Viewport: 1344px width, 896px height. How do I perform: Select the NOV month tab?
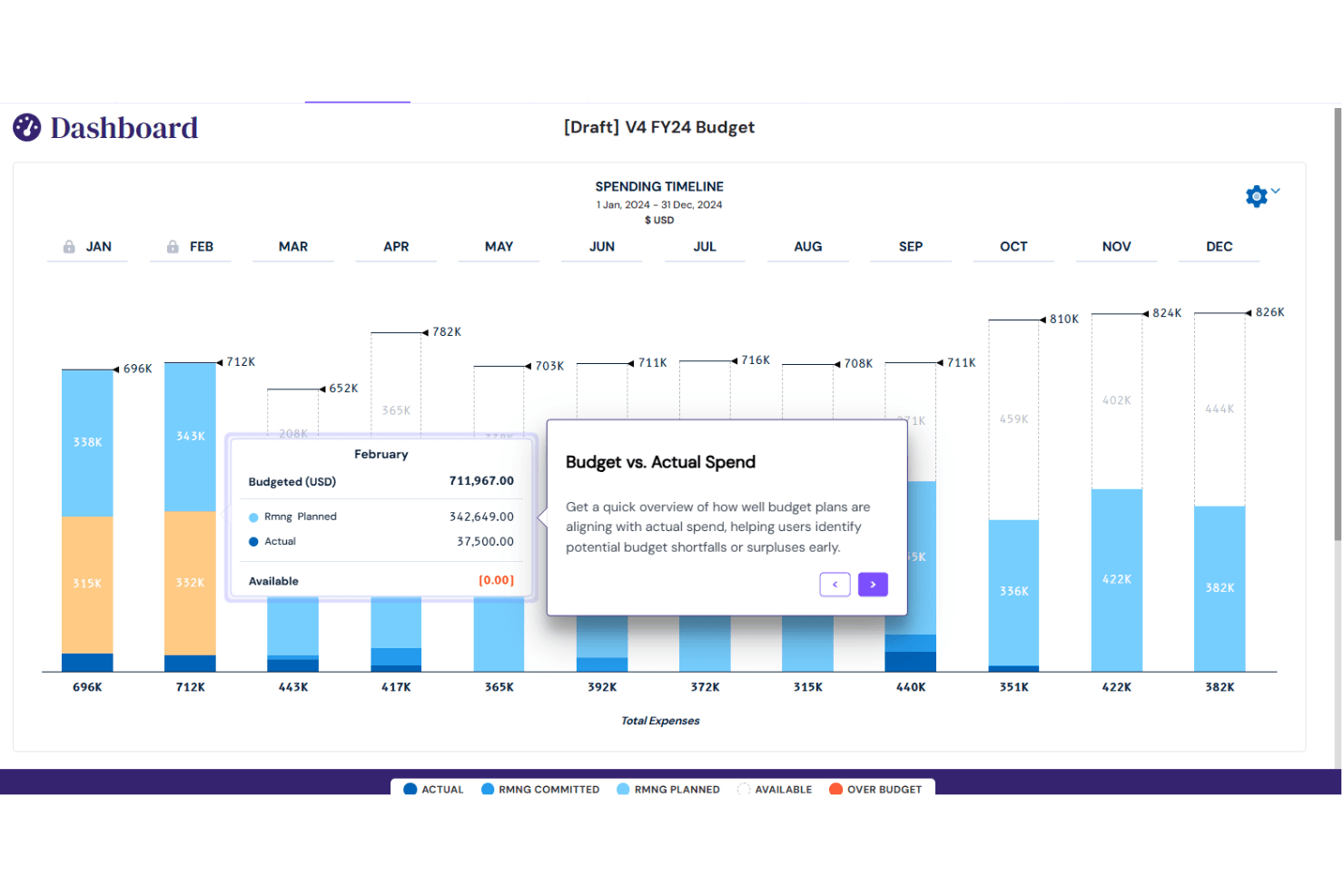1117,247
